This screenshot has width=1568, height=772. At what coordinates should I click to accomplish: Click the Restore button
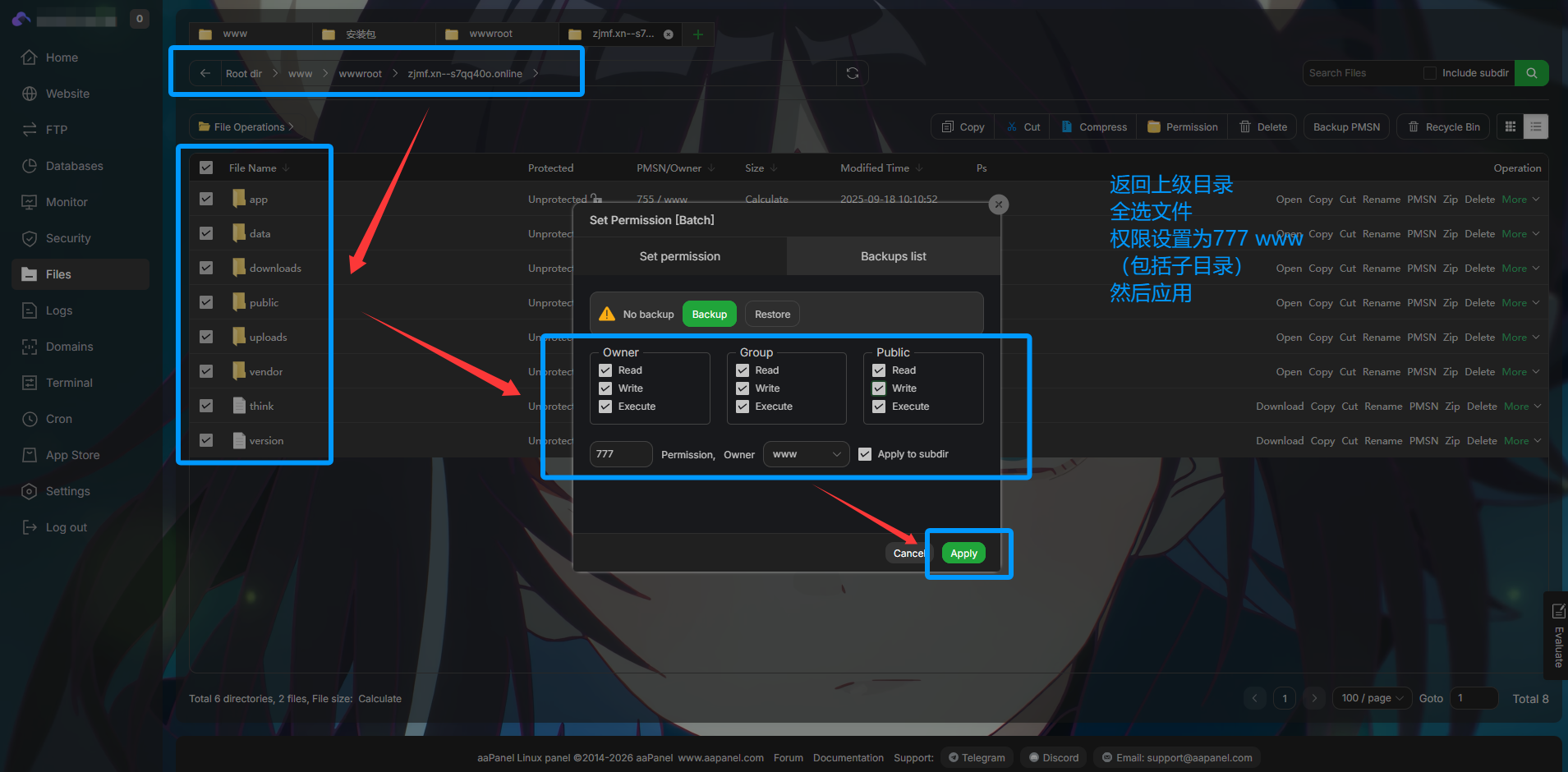[x=773, y=315]
